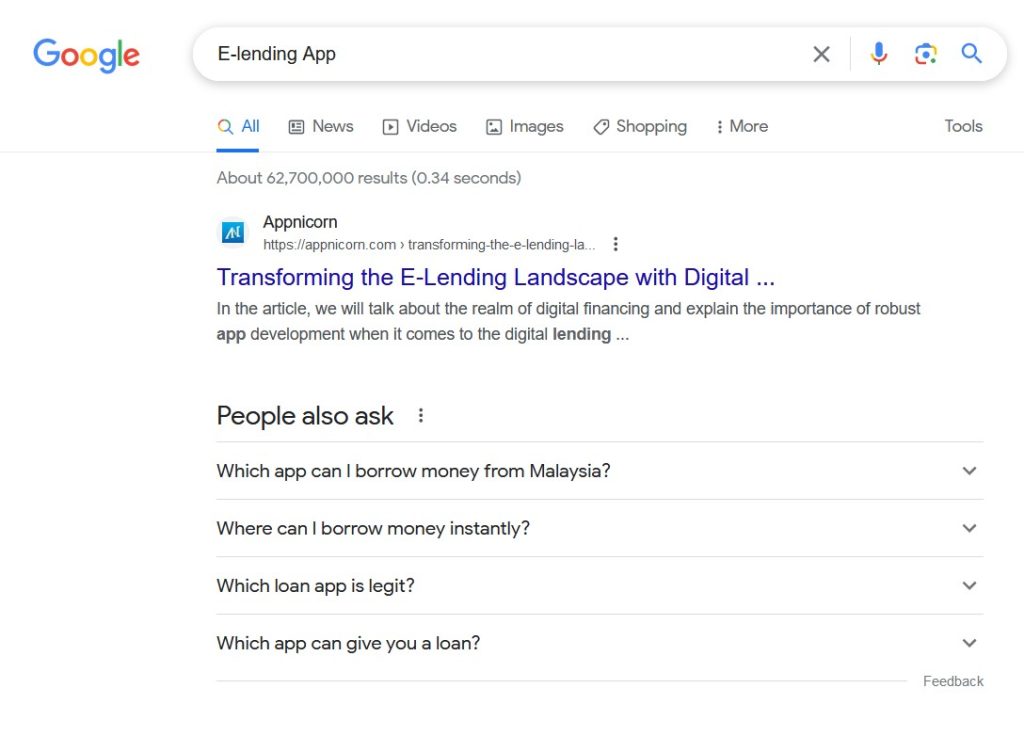Open the Appnicorn result options menu
The image size is (1024, 736).
pyautogui.click(x=616, y=244)
